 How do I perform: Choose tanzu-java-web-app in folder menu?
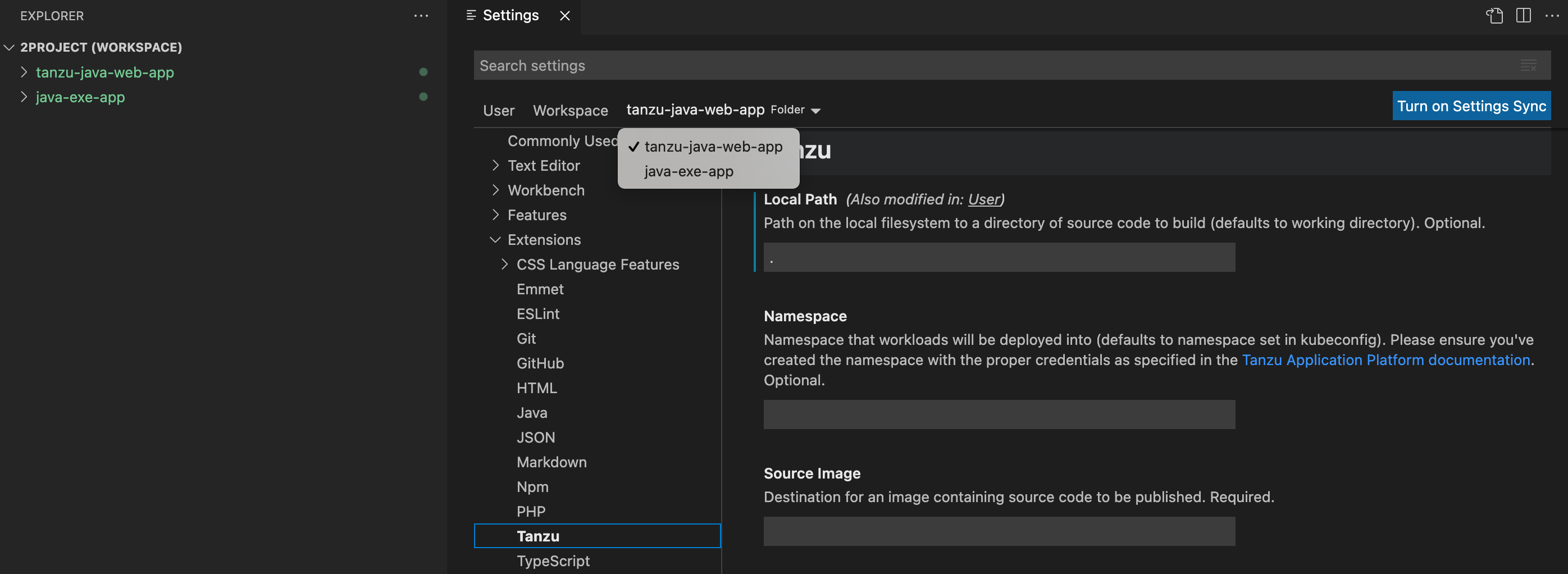click(x=709, y=147)
